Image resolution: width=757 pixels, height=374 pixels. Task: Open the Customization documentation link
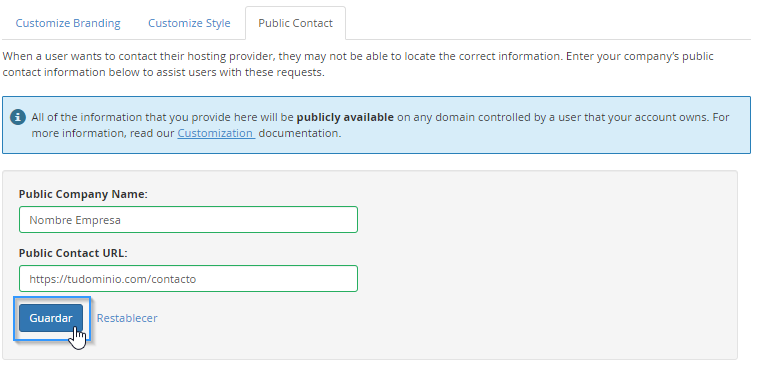(x=216, y=133)
